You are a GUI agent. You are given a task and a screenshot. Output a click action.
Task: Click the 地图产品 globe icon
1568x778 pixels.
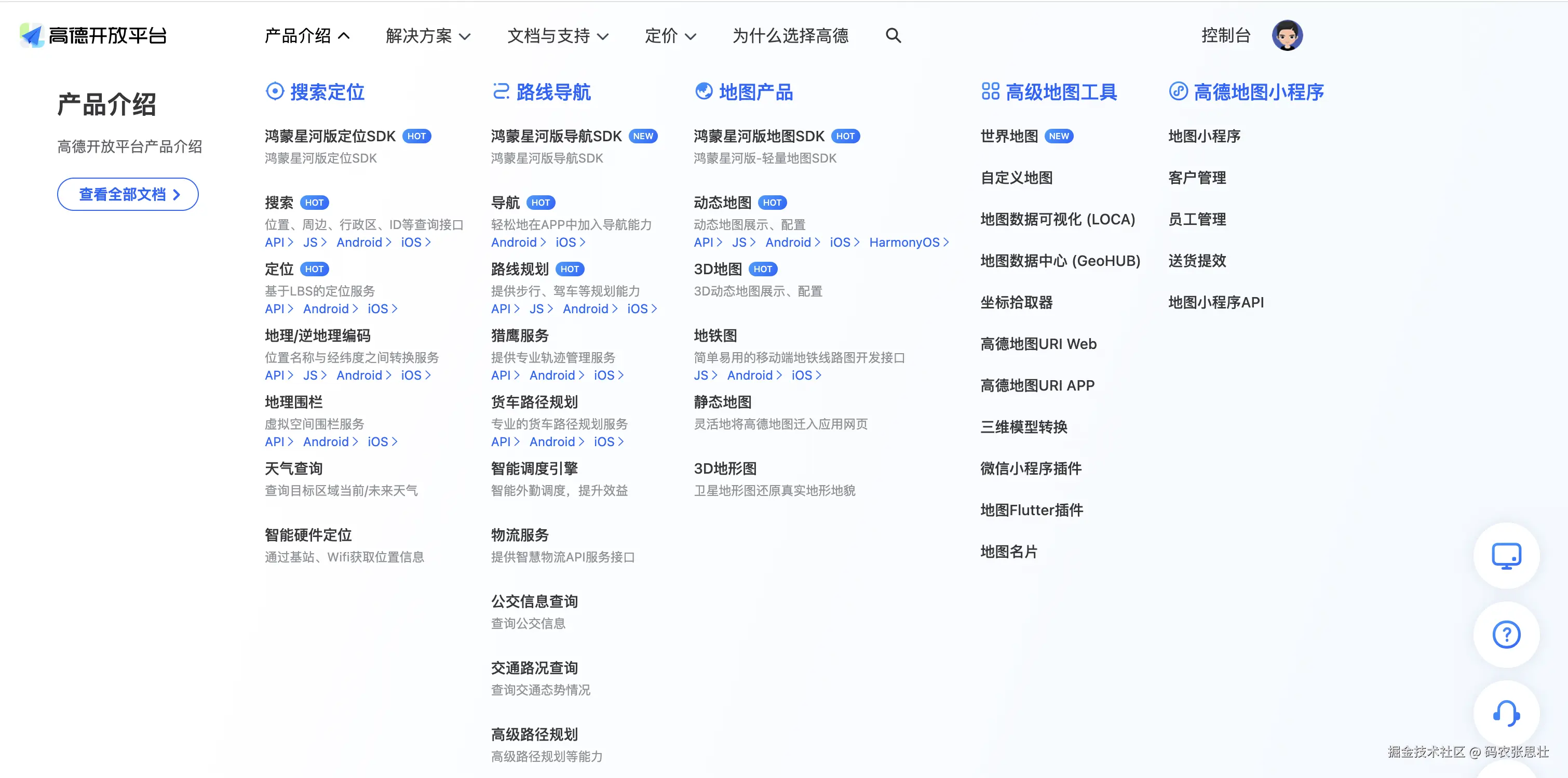pyautogui.click(x=704, y=91)
